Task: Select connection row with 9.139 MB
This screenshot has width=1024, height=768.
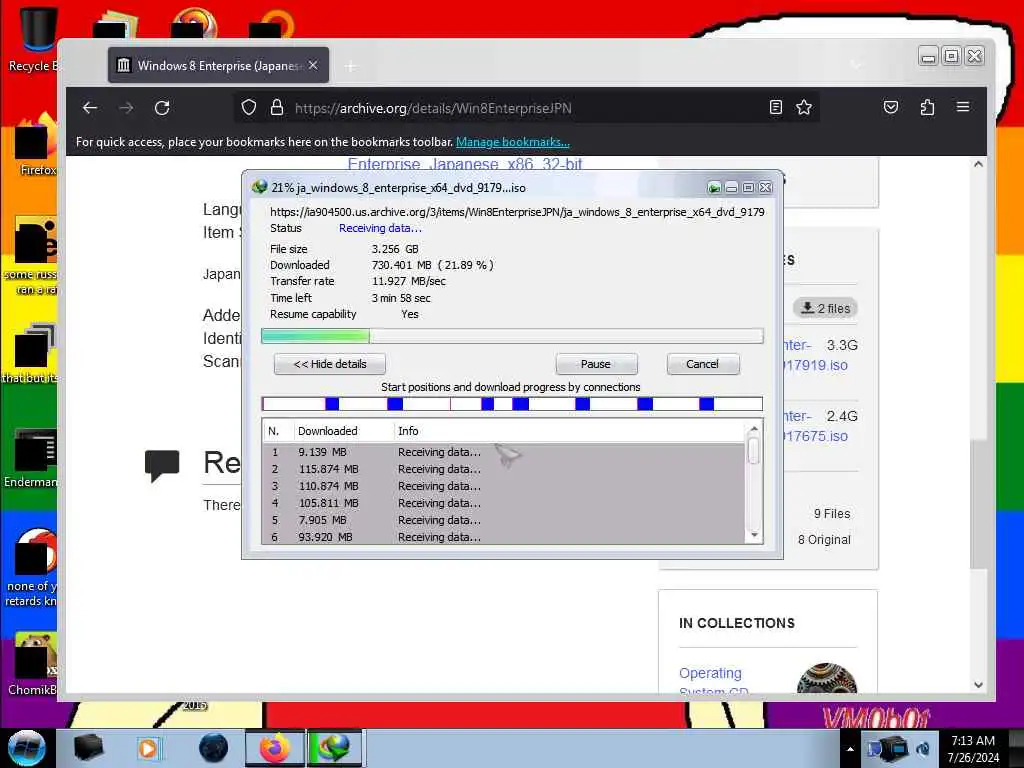Action: [504, 452]
